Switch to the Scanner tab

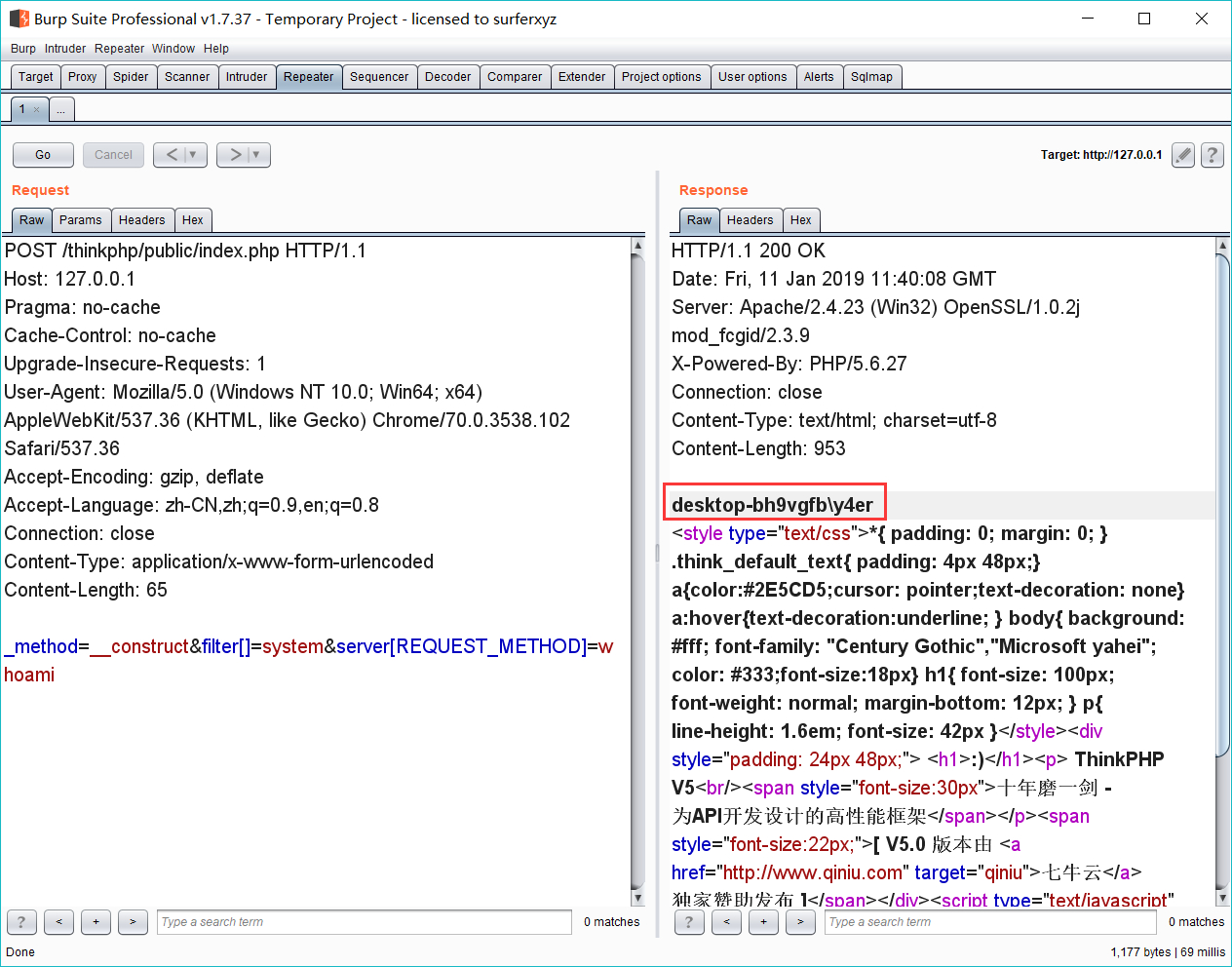click(x=187, y=77)
